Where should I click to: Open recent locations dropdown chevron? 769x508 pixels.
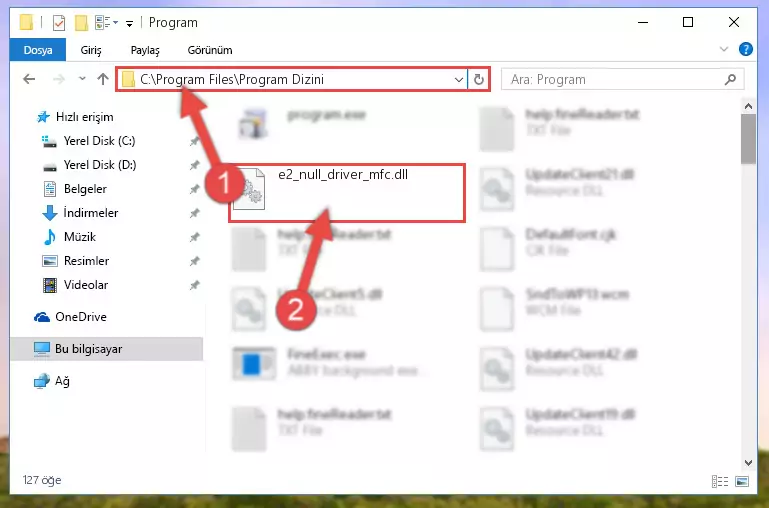82,78
